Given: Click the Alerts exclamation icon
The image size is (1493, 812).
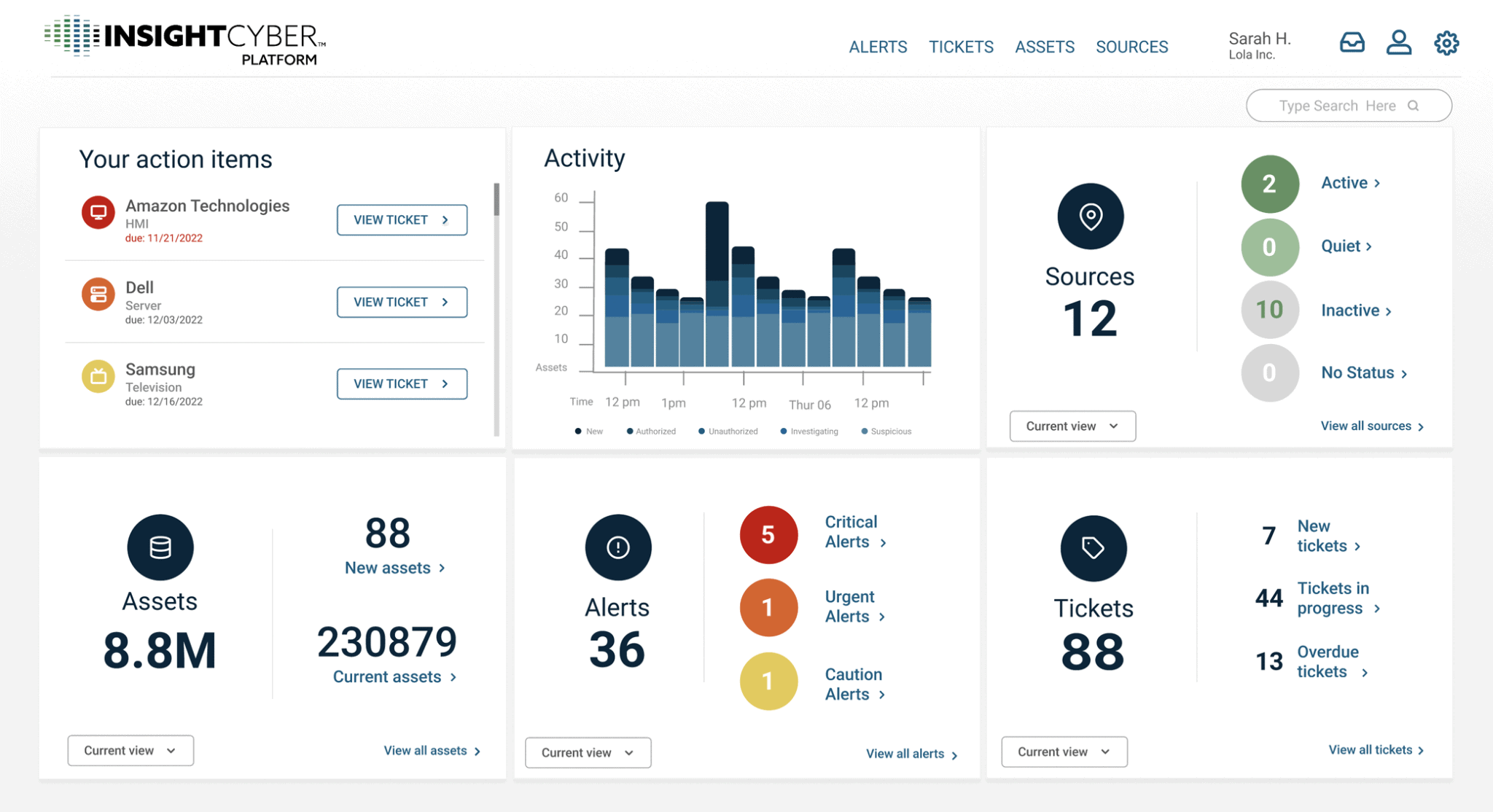Looking at the screenshot, I should coord(617,547).
